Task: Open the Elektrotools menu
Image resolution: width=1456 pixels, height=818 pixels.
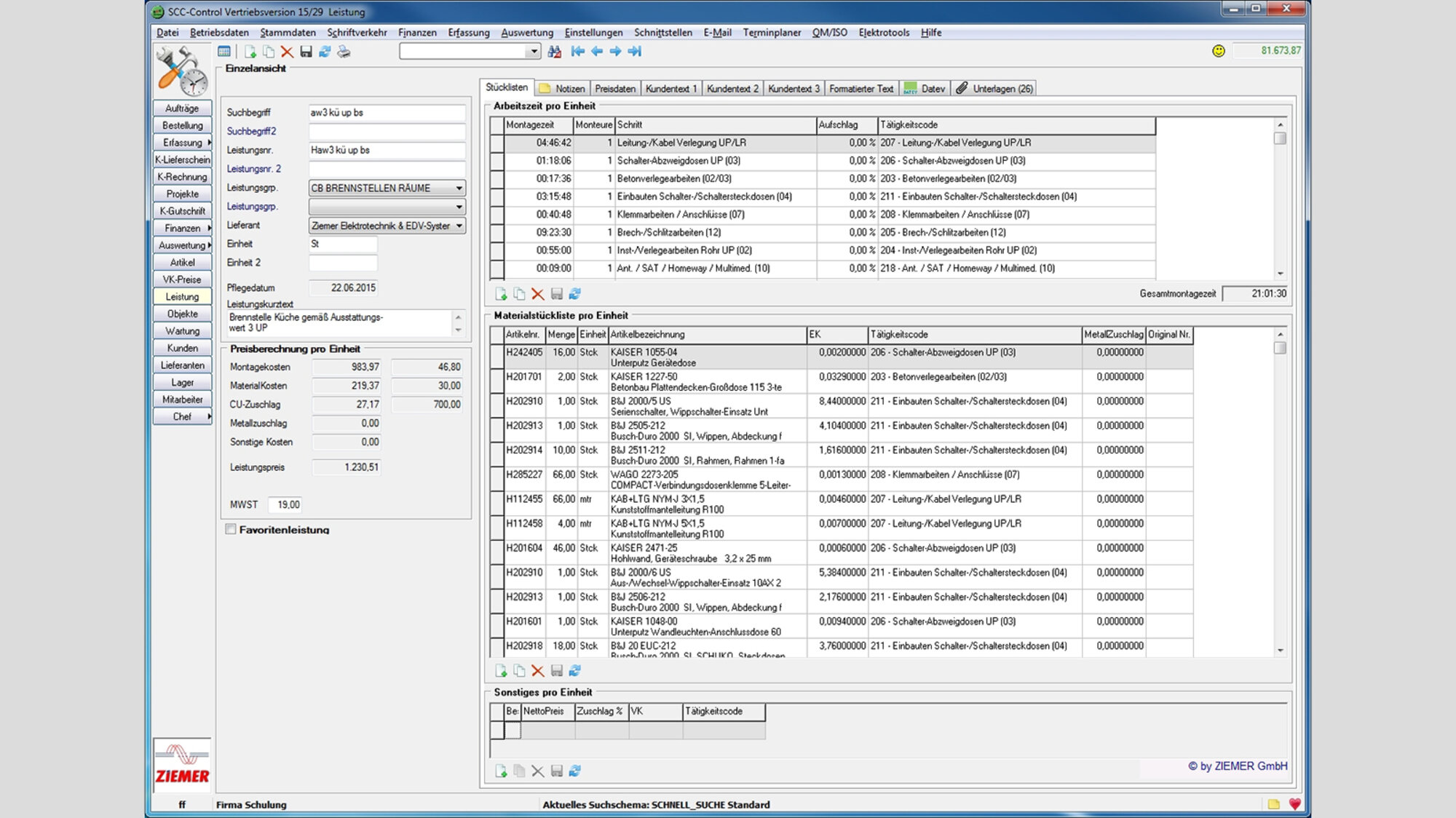Action: 884,32
